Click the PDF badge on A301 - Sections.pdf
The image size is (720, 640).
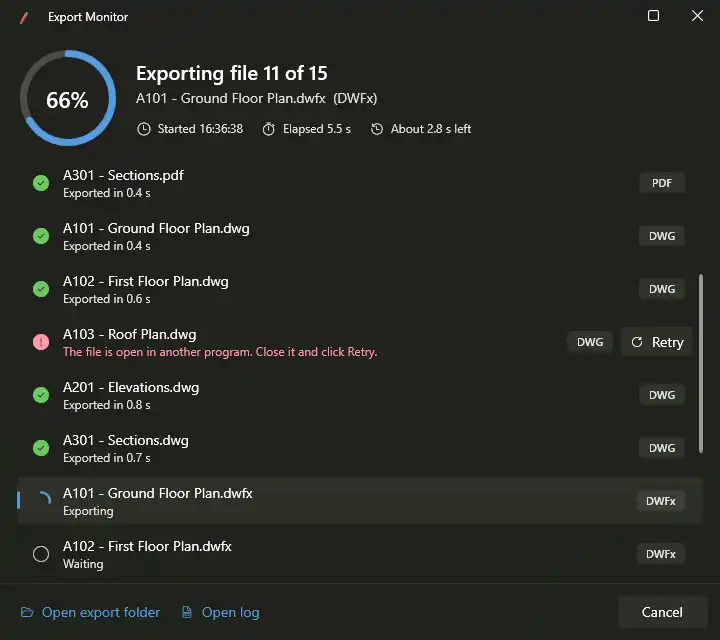click(662, 183)
